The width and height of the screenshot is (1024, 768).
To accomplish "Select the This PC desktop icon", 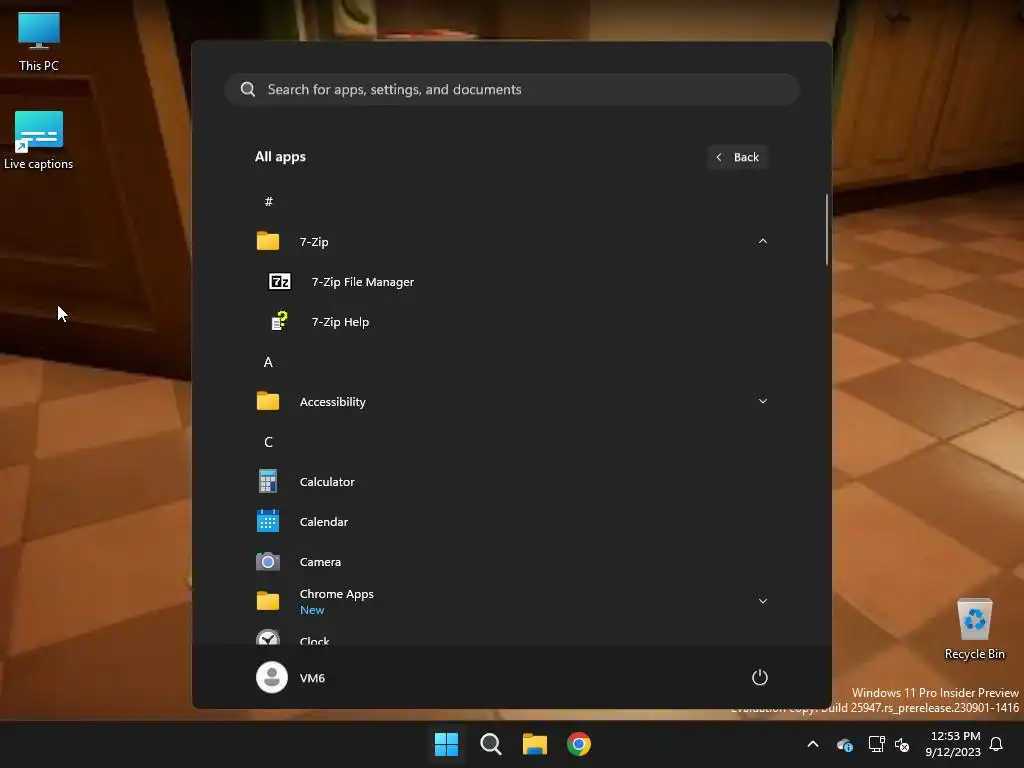I will coord(39,42).
